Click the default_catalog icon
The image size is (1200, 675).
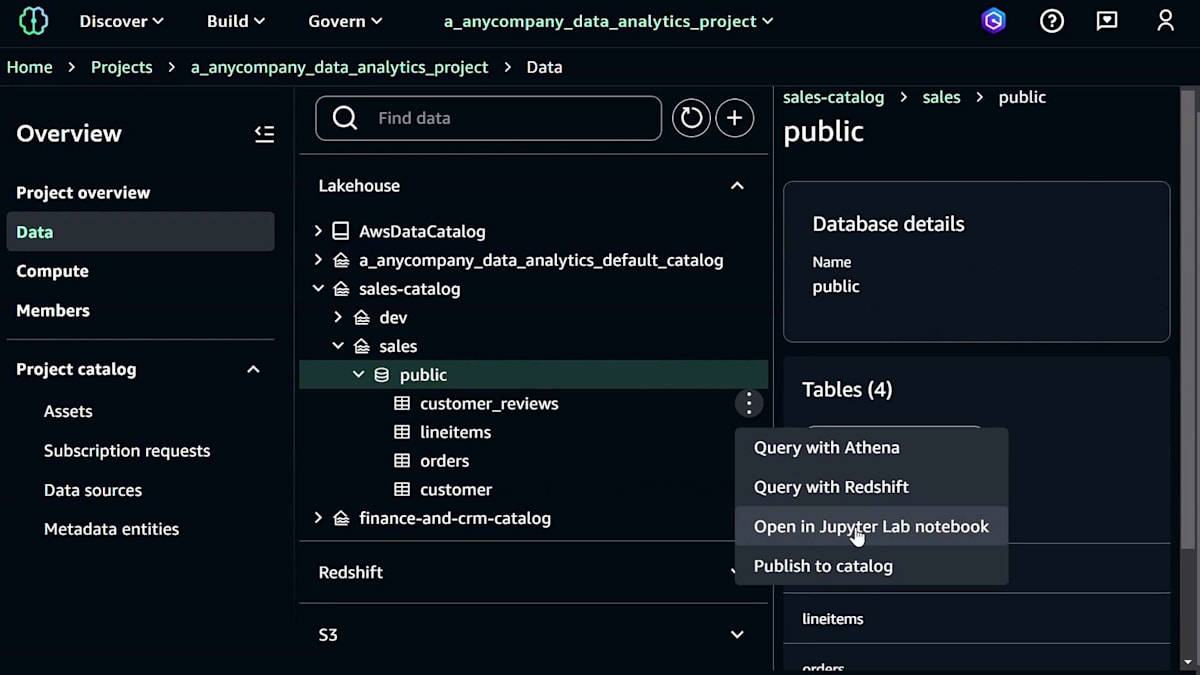(341, 260)
